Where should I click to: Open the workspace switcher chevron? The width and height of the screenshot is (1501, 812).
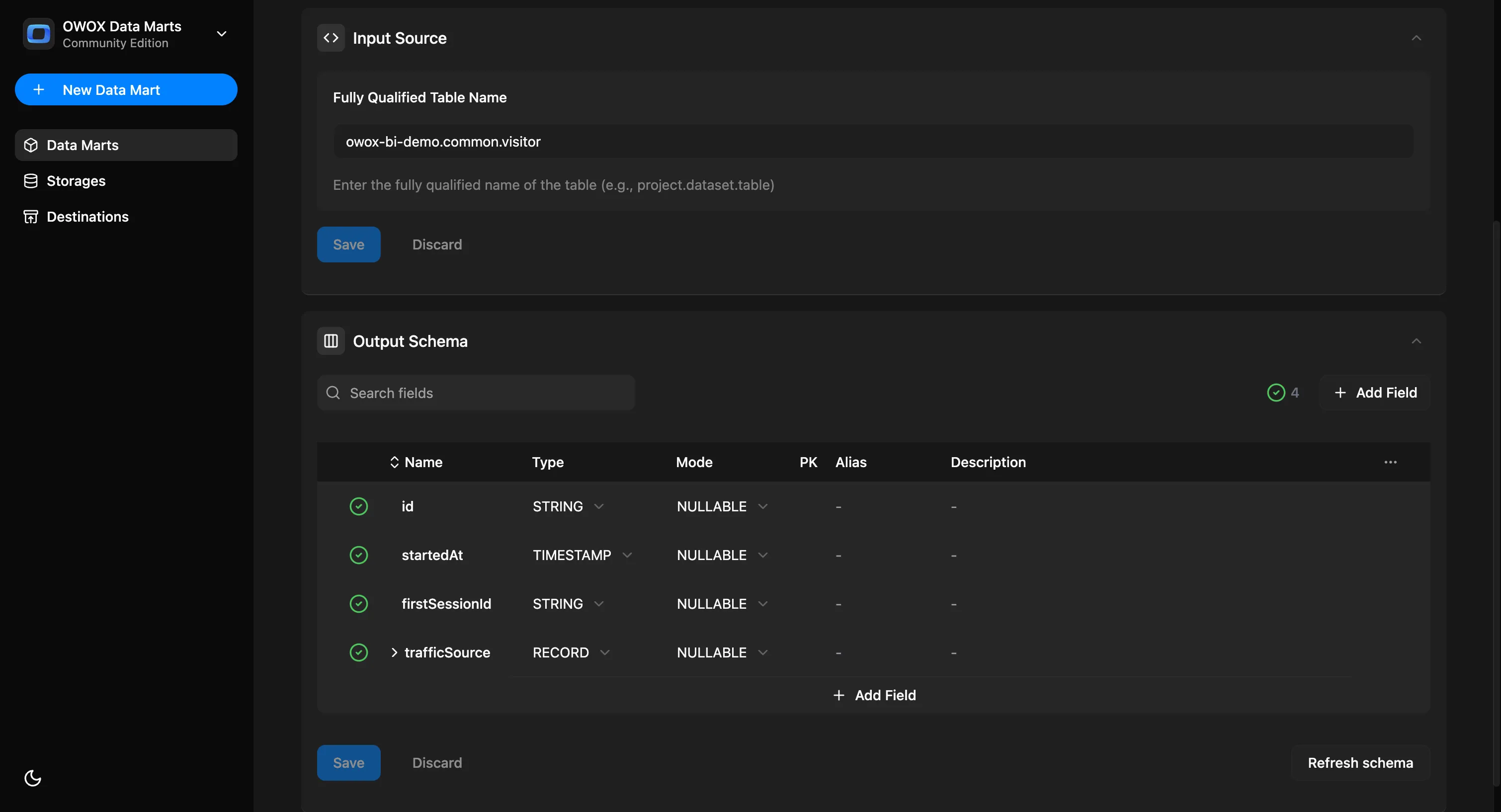coord(221,34)
